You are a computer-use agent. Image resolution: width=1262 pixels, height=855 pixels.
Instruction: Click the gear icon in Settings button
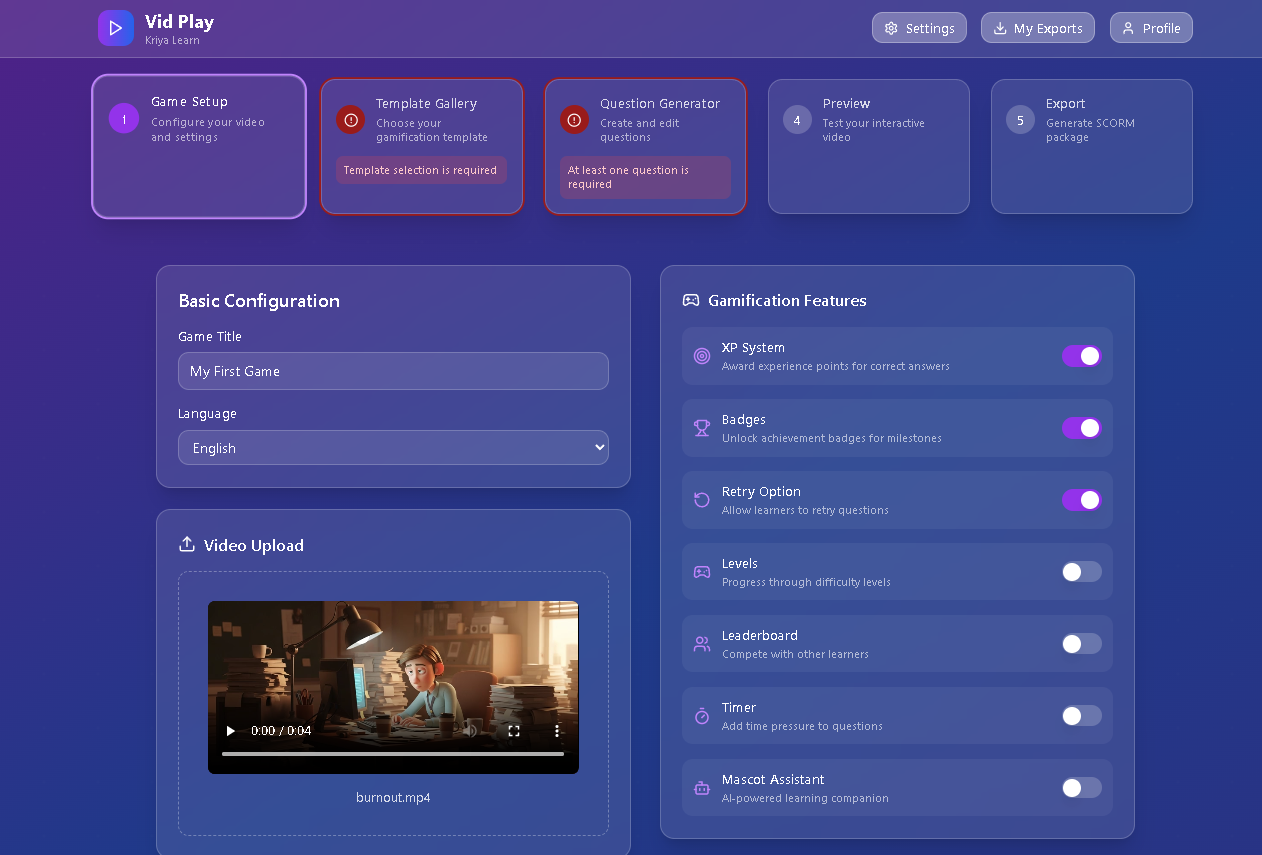891,28
